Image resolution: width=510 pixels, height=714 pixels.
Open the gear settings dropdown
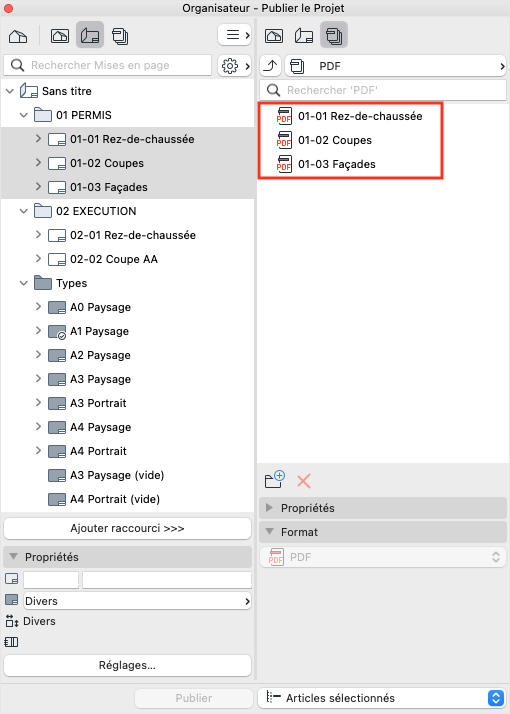pos(235,66)
